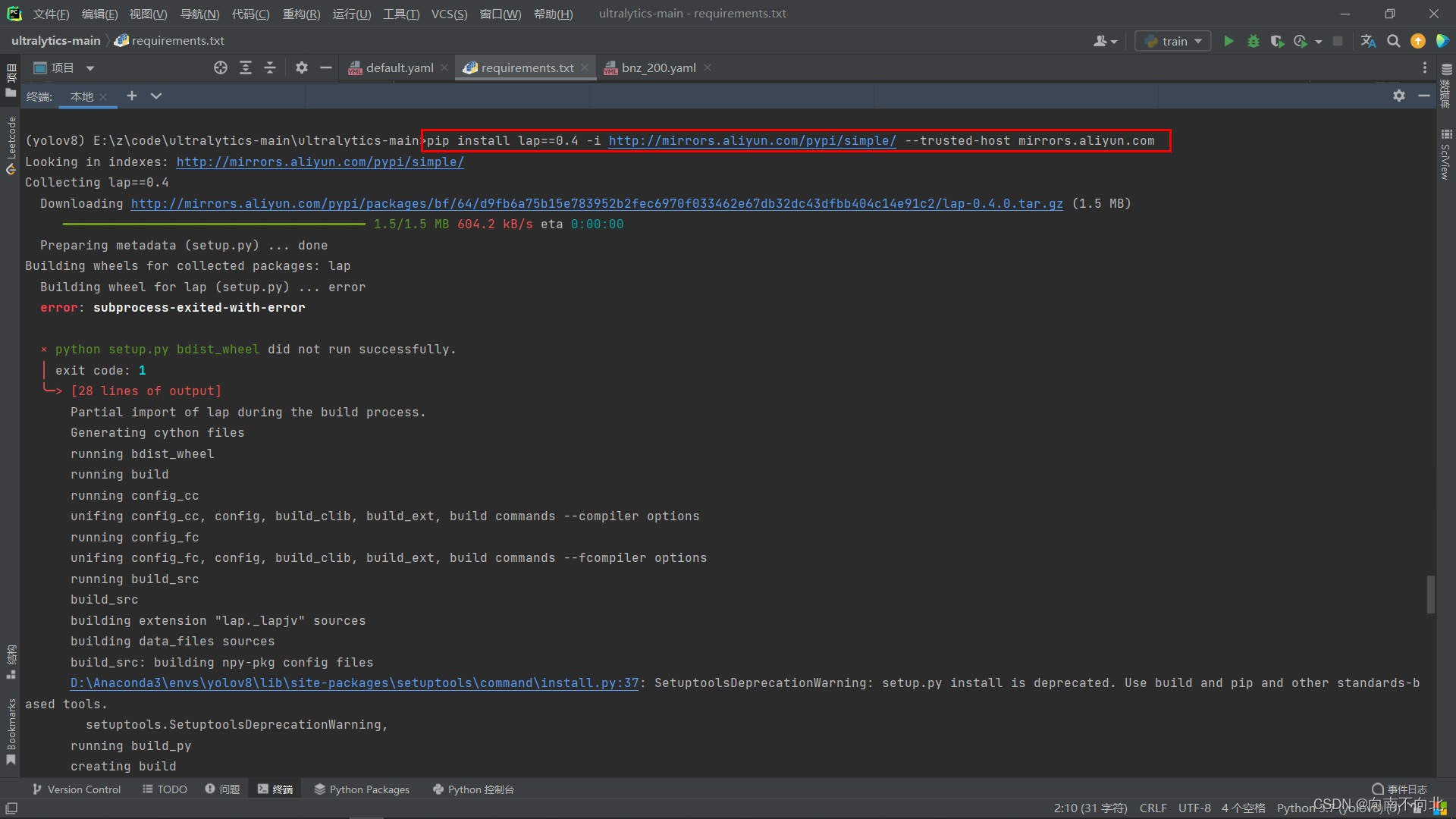Open the 编辑(E) menu
This screenshot has width=1456, height=819.
coord(99,14)
